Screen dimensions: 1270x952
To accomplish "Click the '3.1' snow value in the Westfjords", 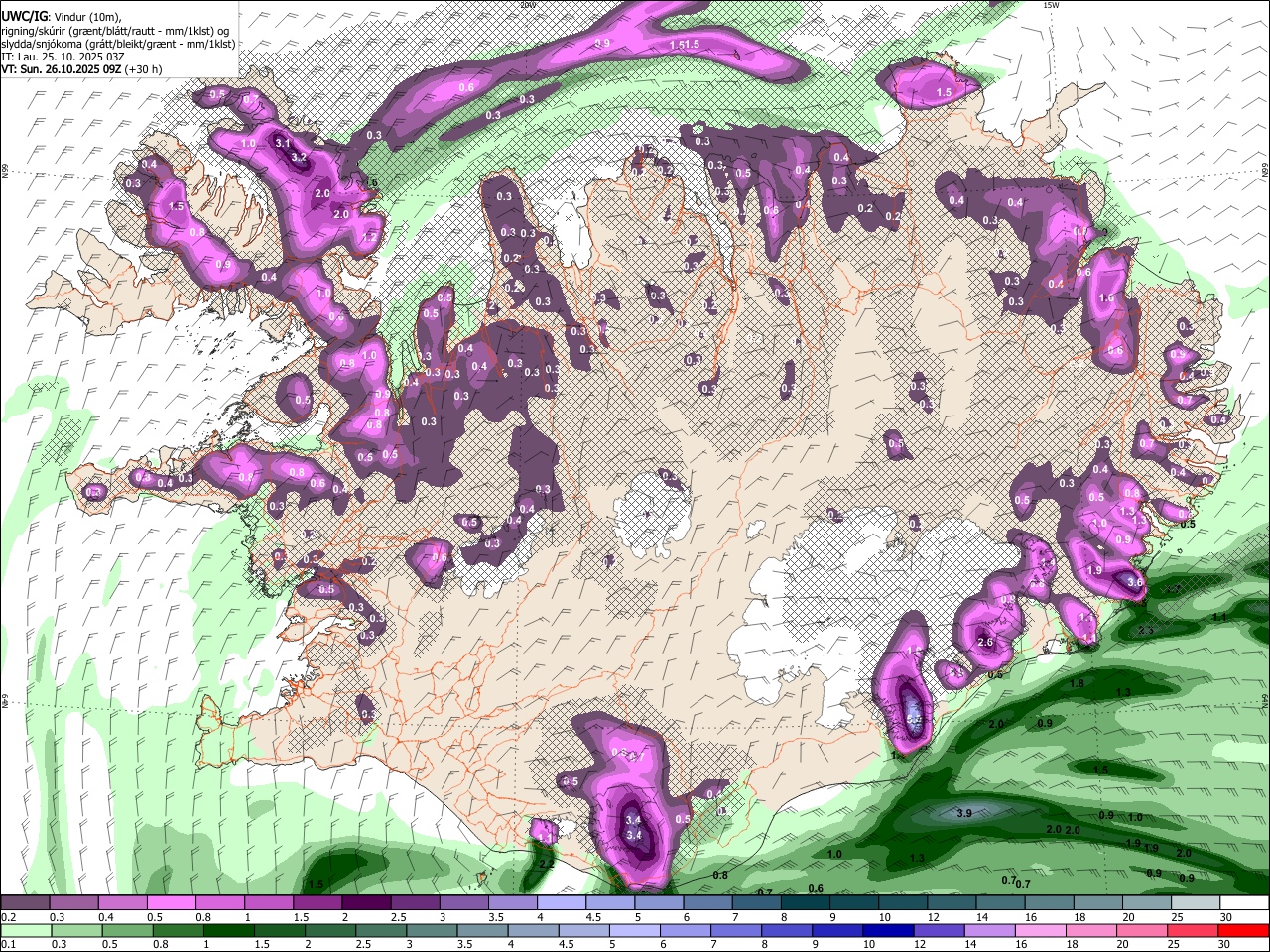I will (283, 143).
